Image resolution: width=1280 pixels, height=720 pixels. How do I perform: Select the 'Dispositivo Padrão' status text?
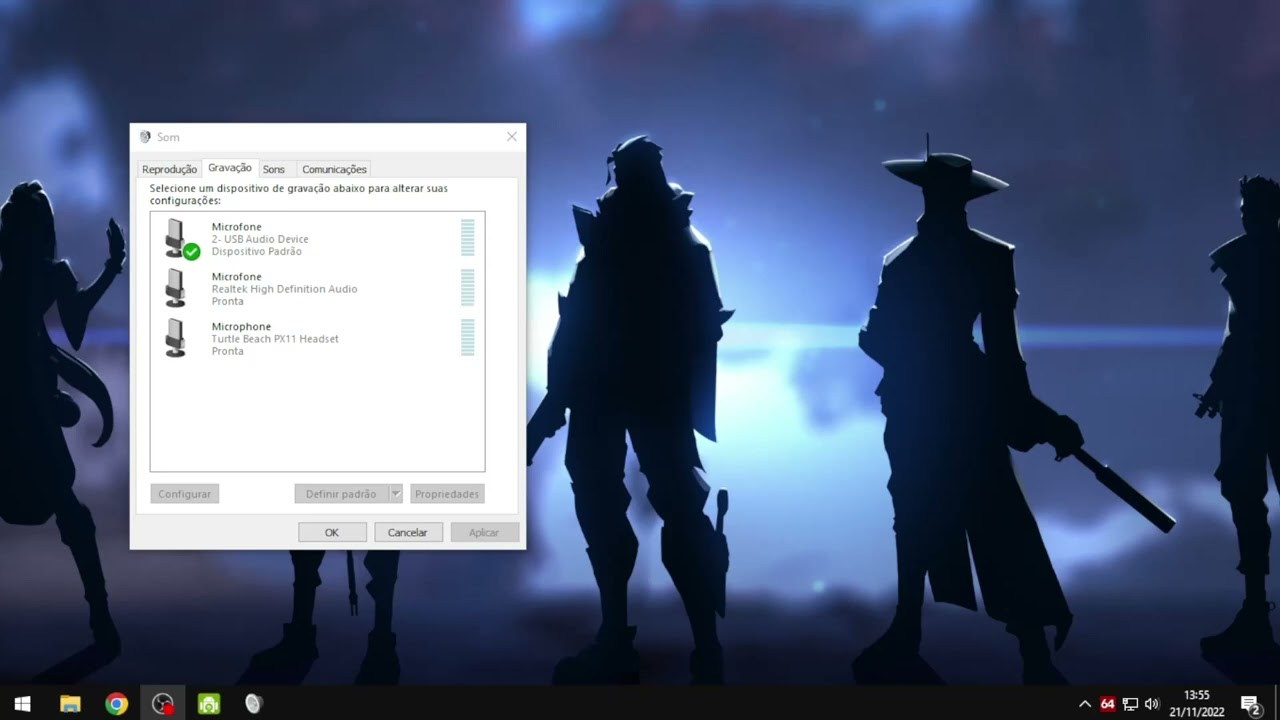point(256,251)
